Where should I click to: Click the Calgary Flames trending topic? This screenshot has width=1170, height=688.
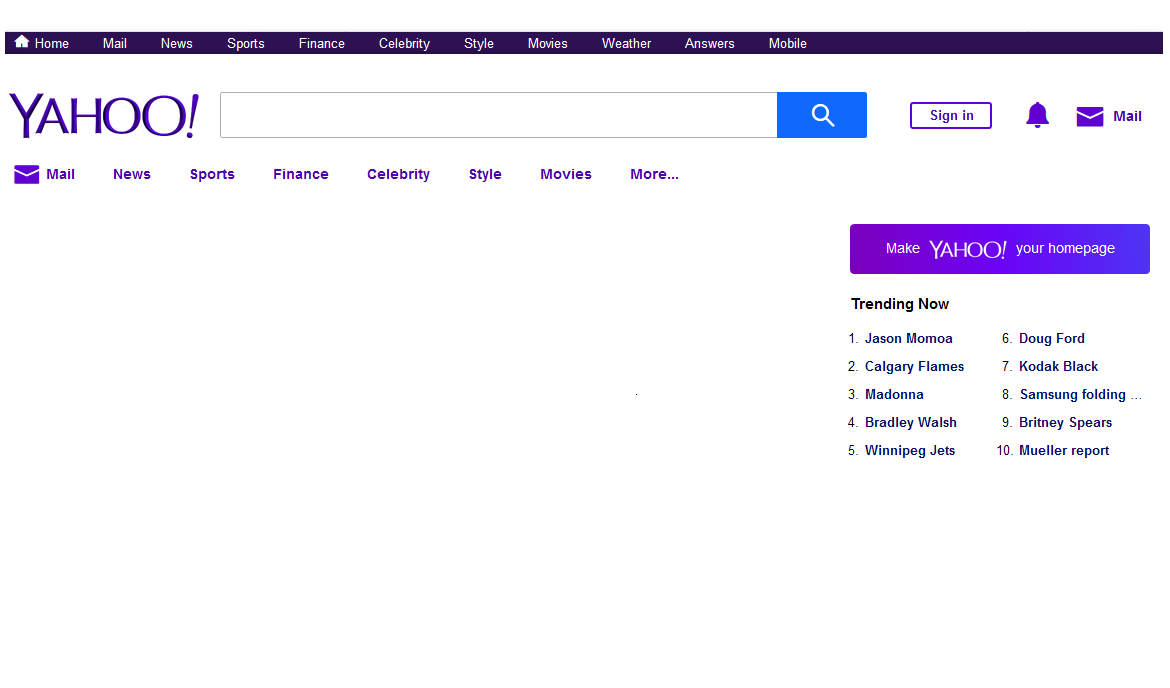tap(914, 366)
